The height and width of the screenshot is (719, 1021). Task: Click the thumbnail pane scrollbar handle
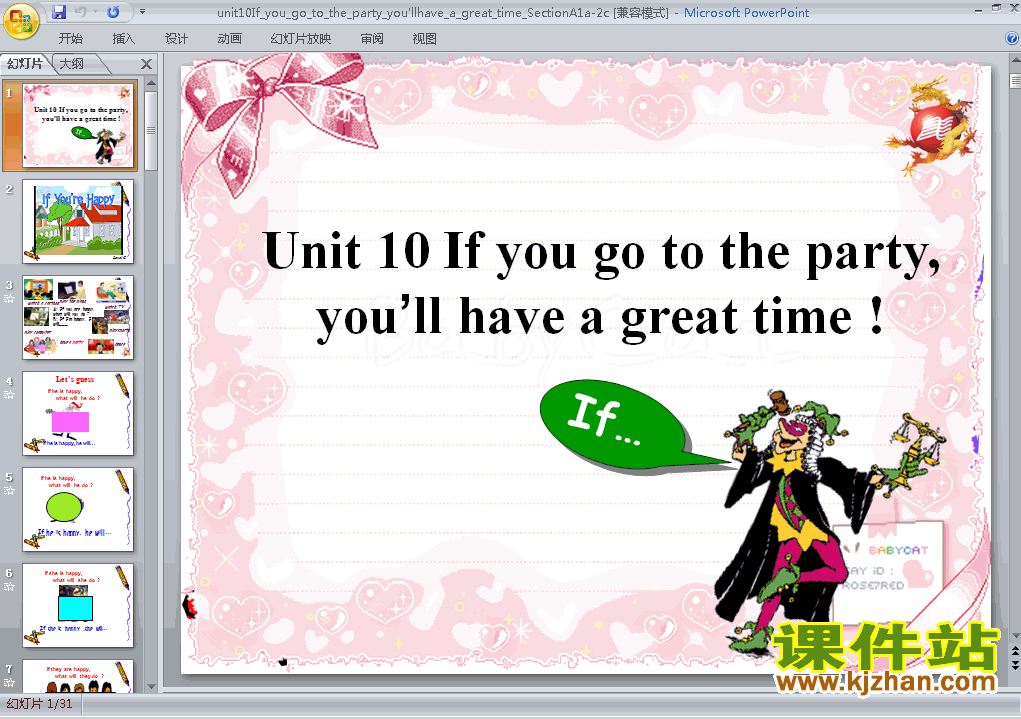click(x=151, y=130)
